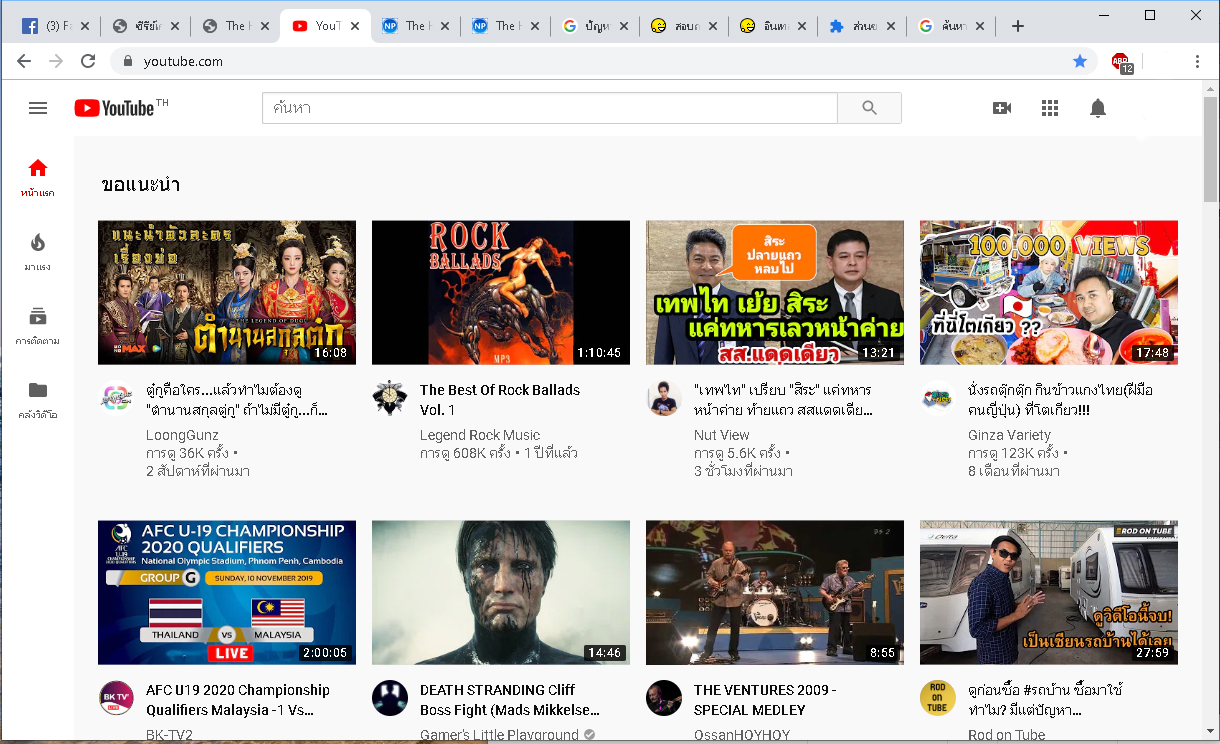Image resolution: width=1220 pixels, height=744 pixels.
Task: Close the YouTube tab
Action: [x=355, y=26]
